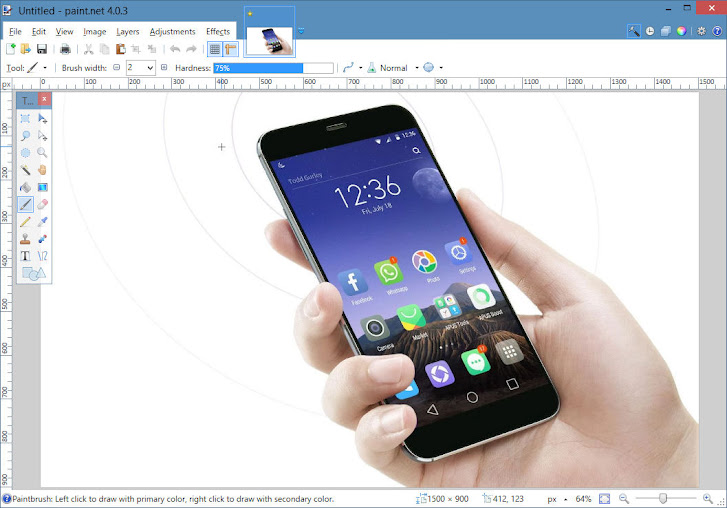Open the Normal blend mode dropdown
The height and width of the screenshot is (508, 727).
[x=399, y=68]
